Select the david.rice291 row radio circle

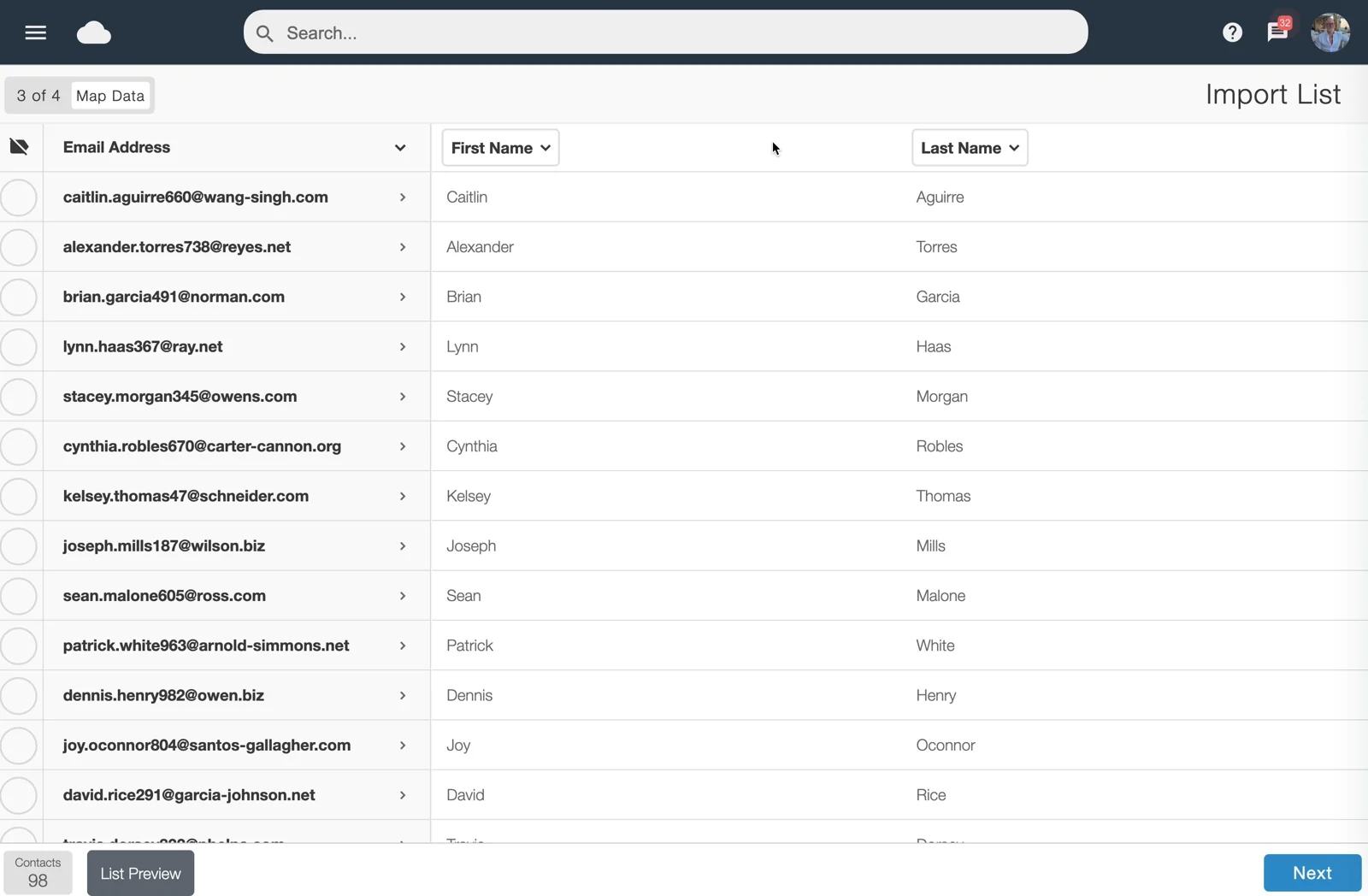(x=19, y=796)
